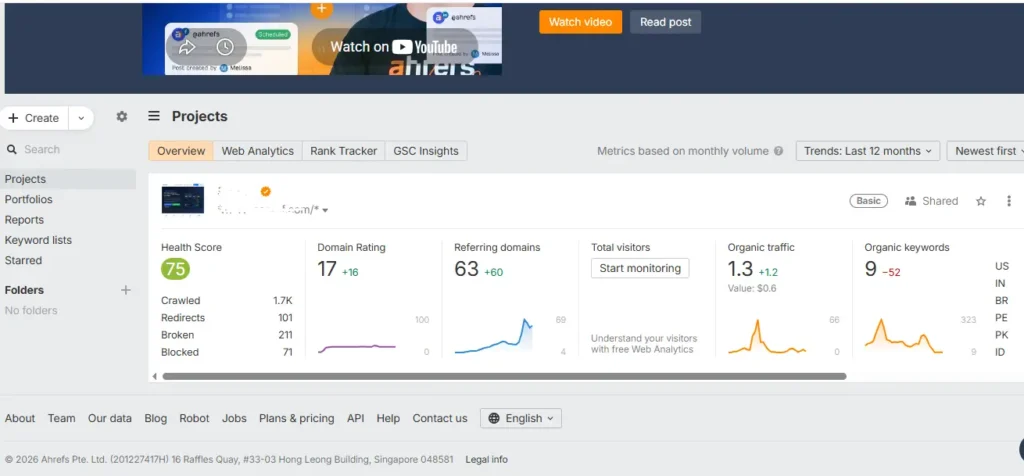Click the Watch video button

[581, 22]
